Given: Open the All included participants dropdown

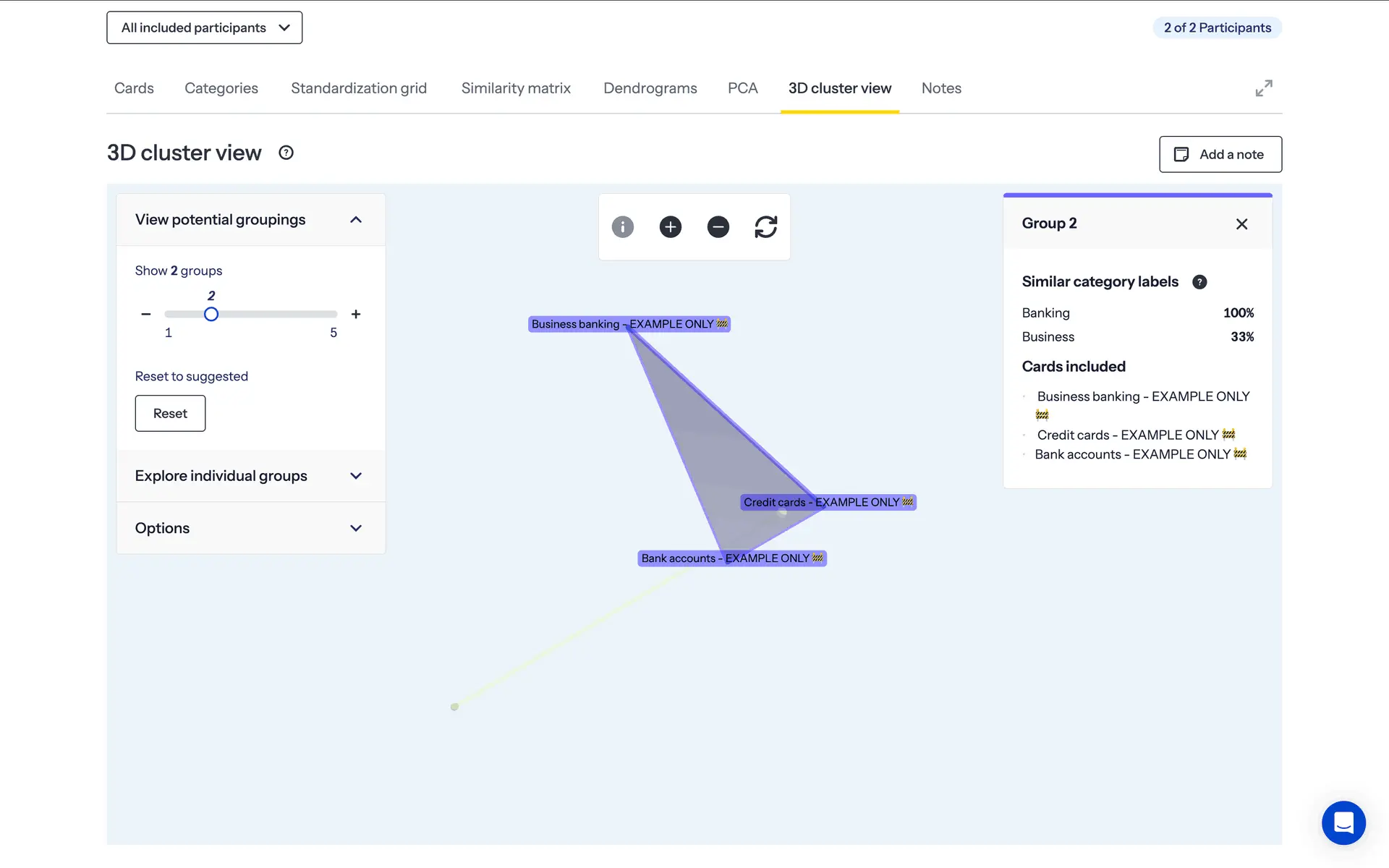Looking at the screenshot, I should click(x=205, y=27).
